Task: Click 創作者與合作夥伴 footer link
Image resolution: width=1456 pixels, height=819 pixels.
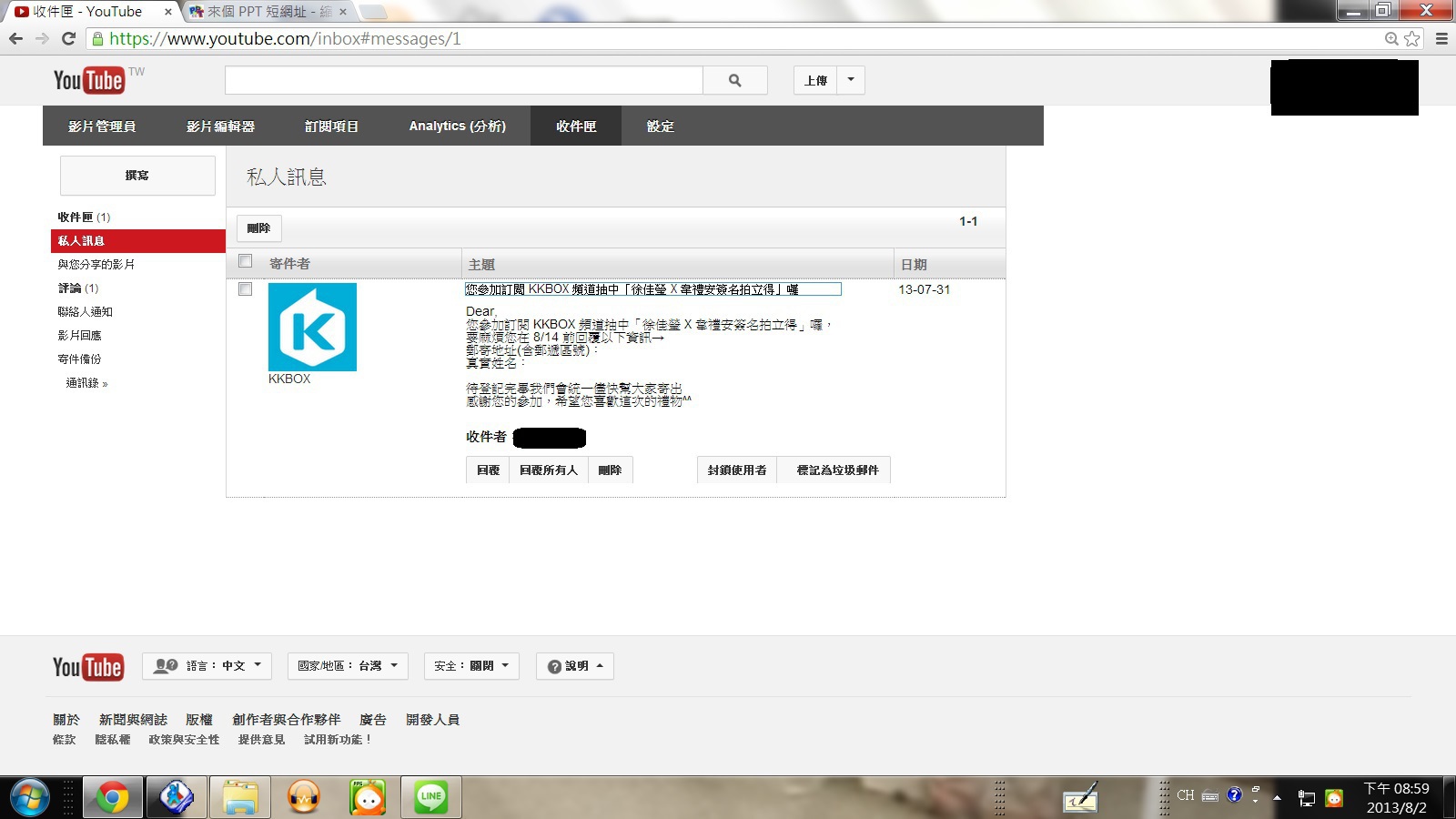Action: tap(287, 720)
